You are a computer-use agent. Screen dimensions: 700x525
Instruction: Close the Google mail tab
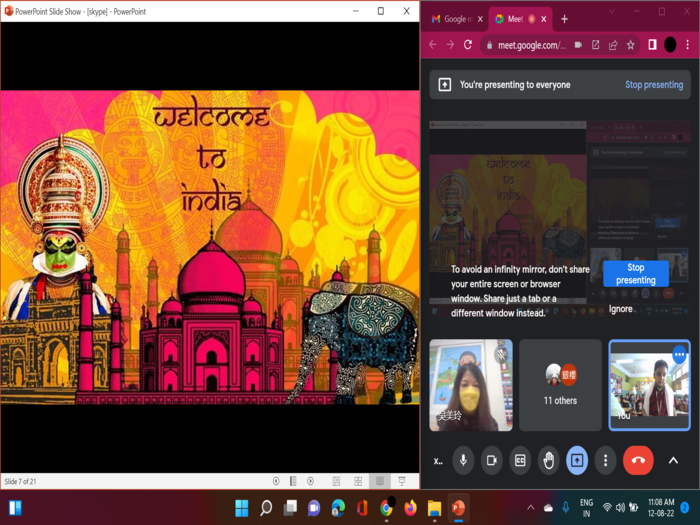(480, 19)
